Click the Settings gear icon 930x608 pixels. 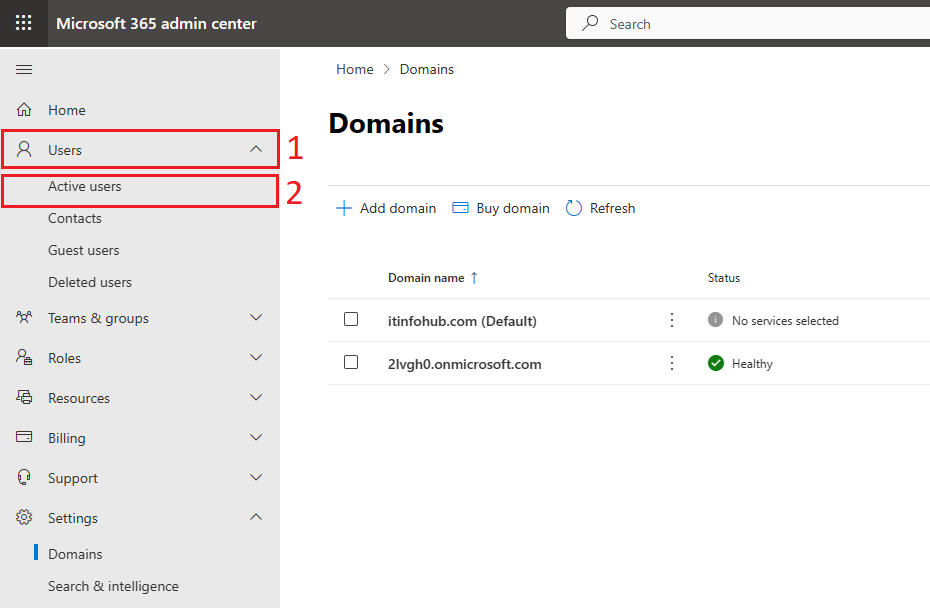[x=24, y=517]
